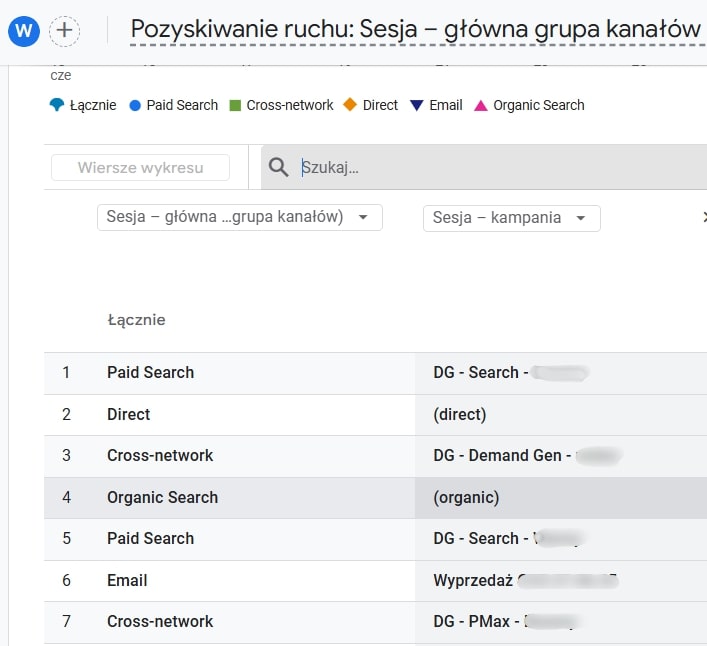Toggle the Paid Search series in legend
Image resolution: width=707 pixels, height=646 pixels.
tap(181, 105)
